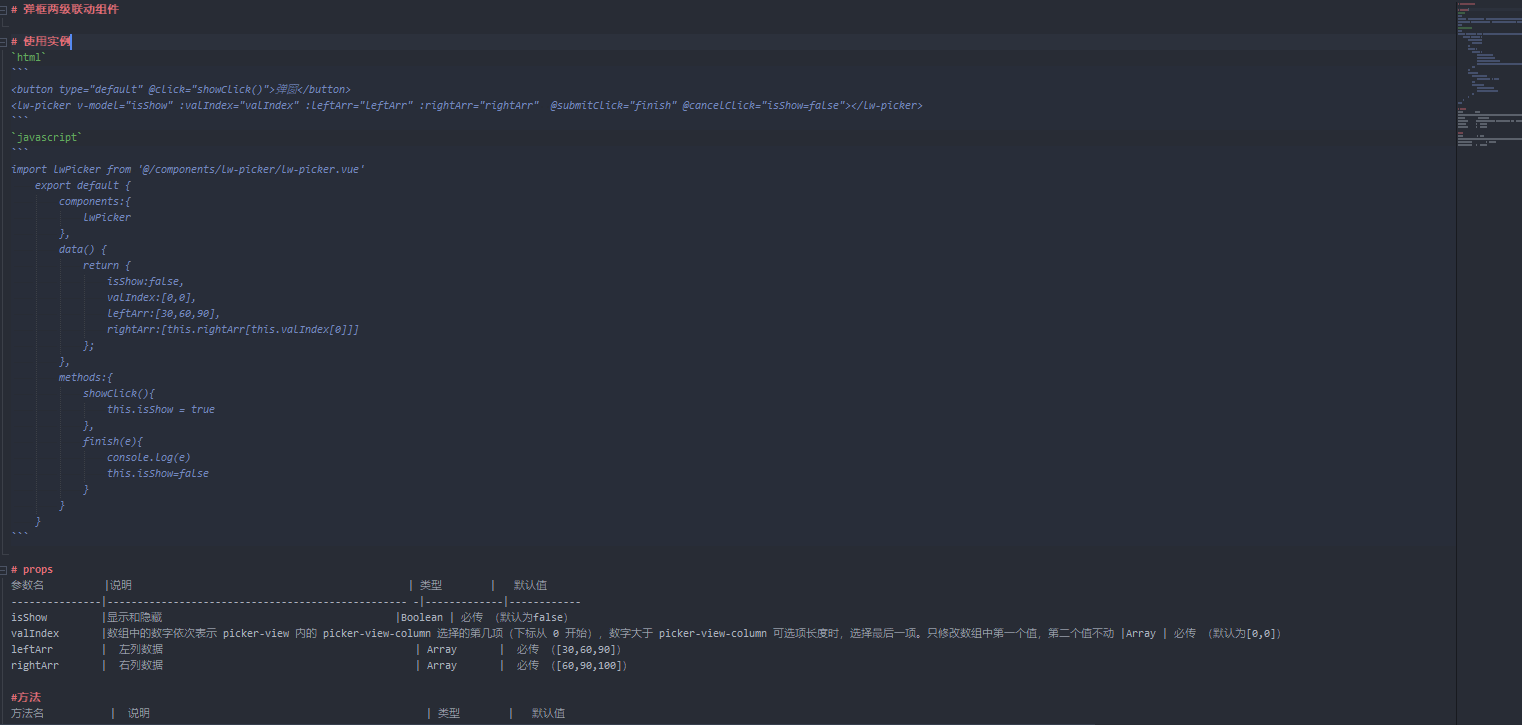Click the 'isShow:false,' line
Viewport: 1522px width, 725px height.
(146, 281)
